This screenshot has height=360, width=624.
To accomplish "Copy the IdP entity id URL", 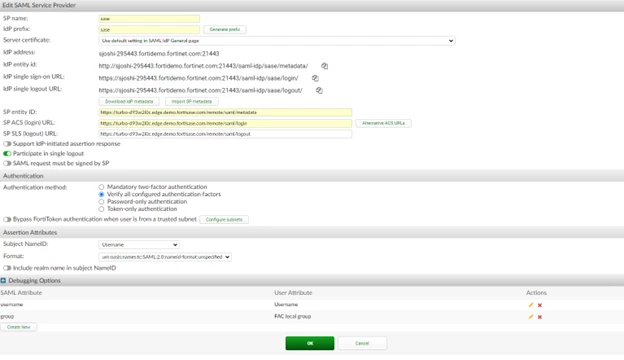I will (x=325, y=66).
